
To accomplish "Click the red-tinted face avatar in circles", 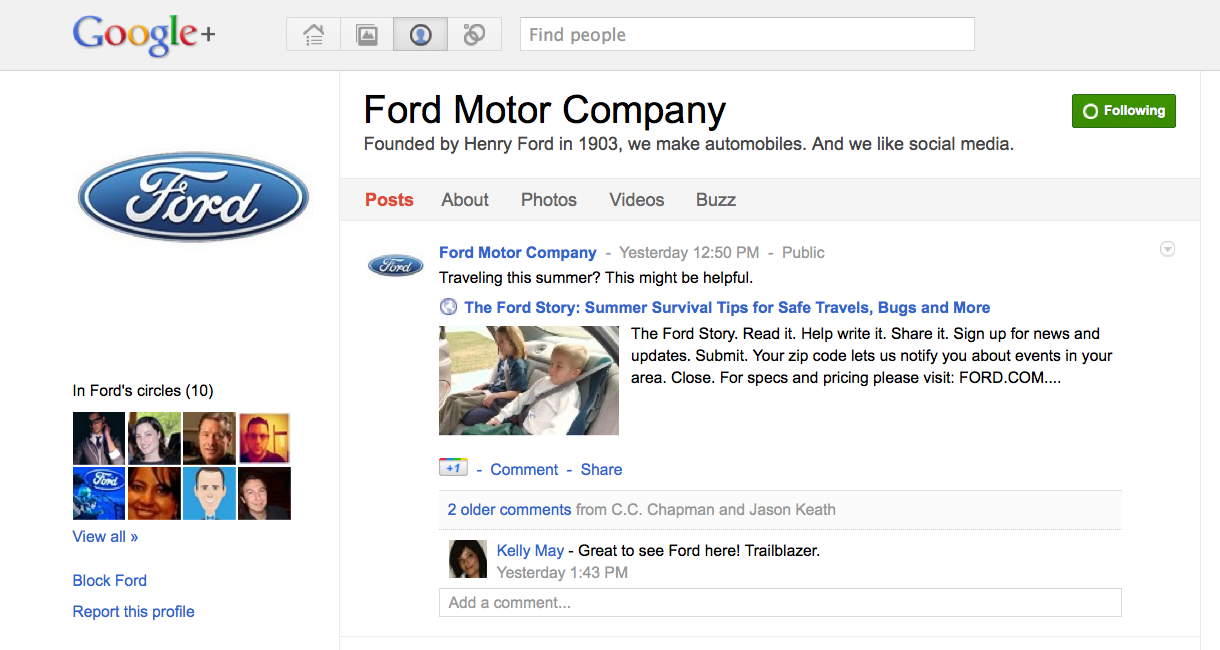I will (264, 438).
